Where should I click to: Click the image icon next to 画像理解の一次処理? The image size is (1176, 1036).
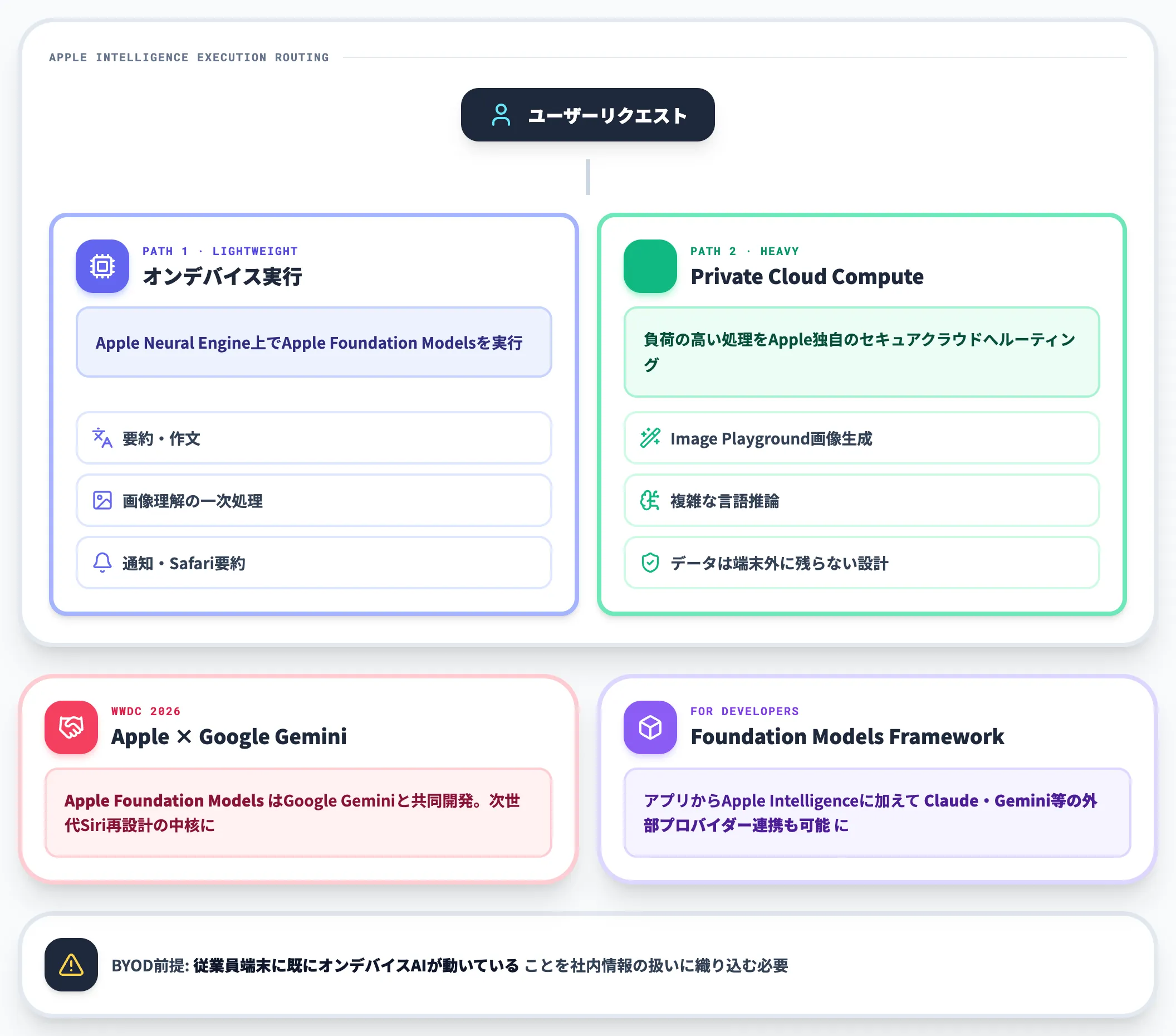click(x=102, y=500)
